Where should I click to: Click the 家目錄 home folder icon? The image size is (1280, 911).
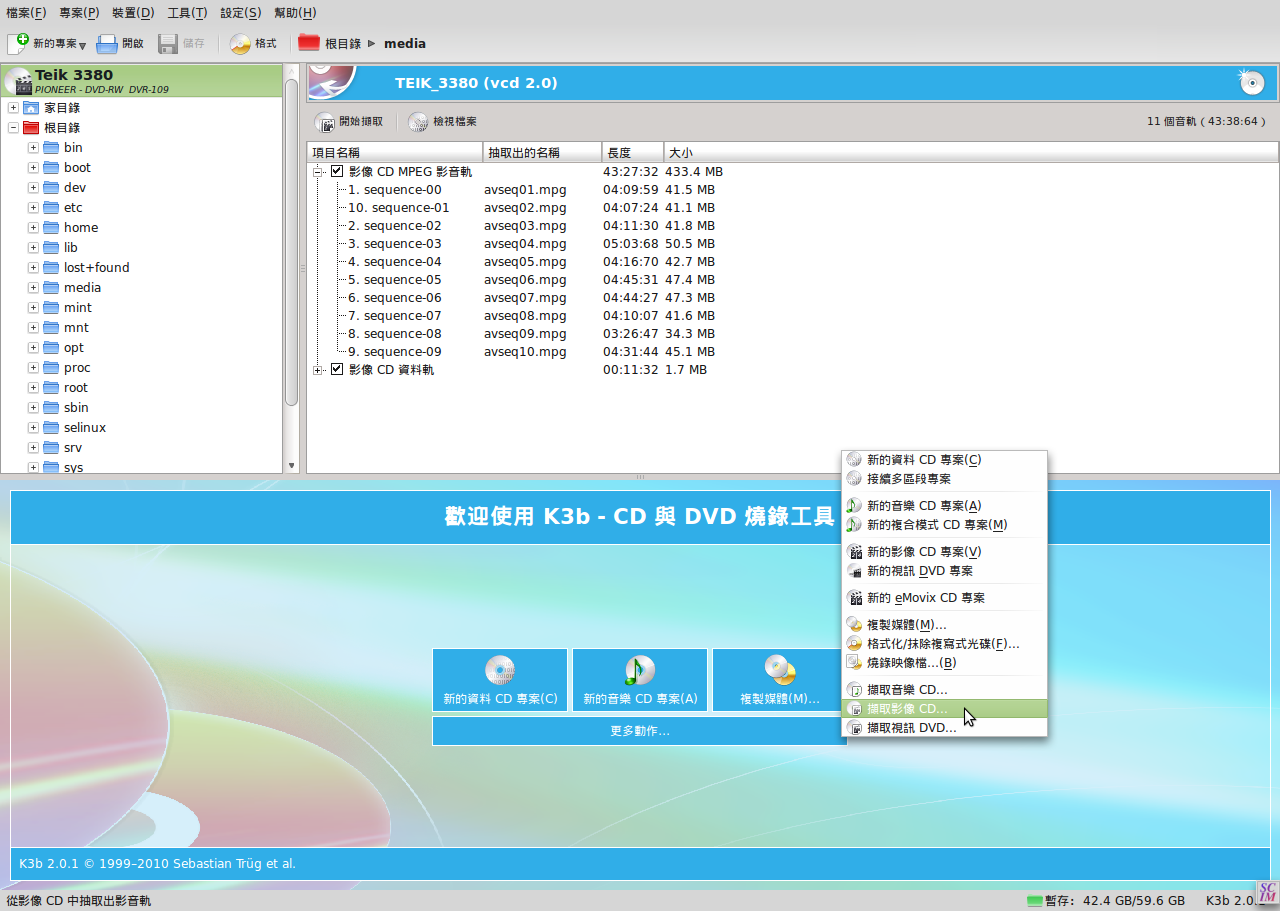coord(31,108)
